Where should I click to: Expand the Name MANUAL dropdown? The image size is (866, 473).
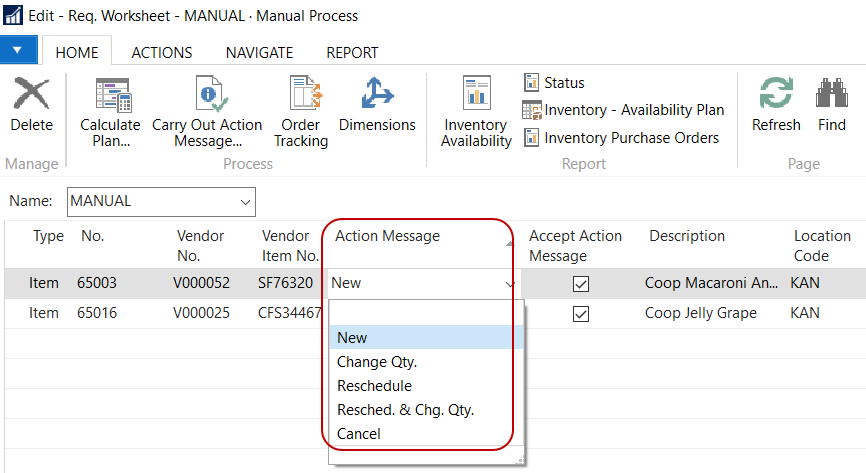[246, 202]
